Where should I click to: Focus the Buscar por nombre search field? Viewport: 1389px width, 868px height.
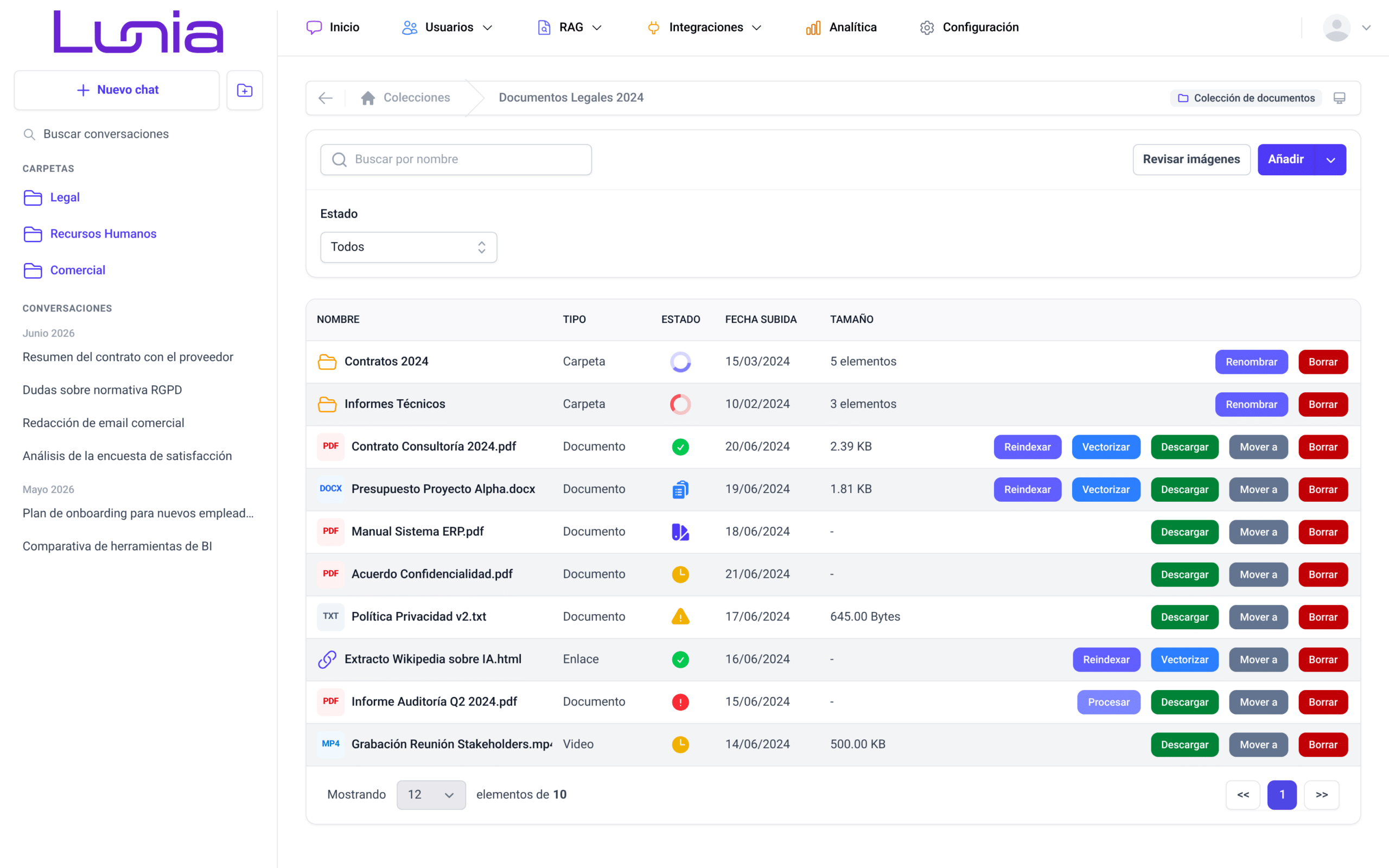(456, 159)
